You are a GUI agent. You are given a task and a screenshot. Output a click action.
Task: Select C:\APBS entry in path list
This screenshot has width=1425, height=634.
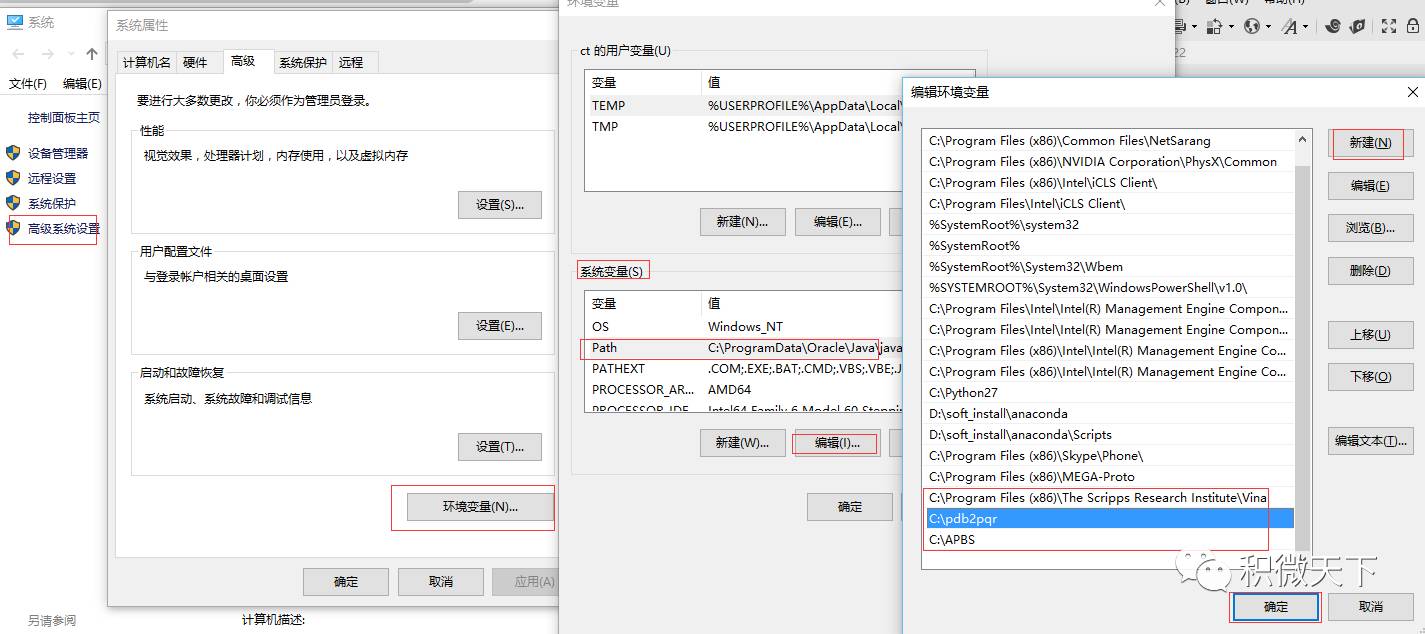coord(1109,540)
